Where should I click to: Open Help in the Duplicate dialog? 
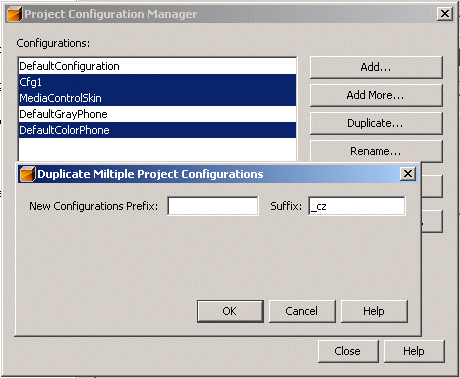[374, 311]
